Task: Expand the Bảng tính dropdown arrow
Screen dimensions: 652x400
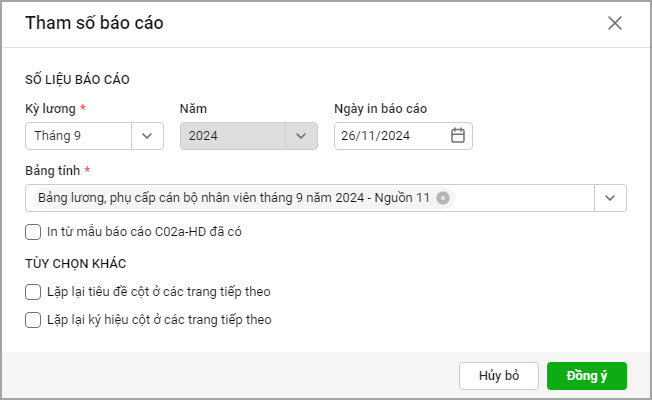Action: (611, 198)
